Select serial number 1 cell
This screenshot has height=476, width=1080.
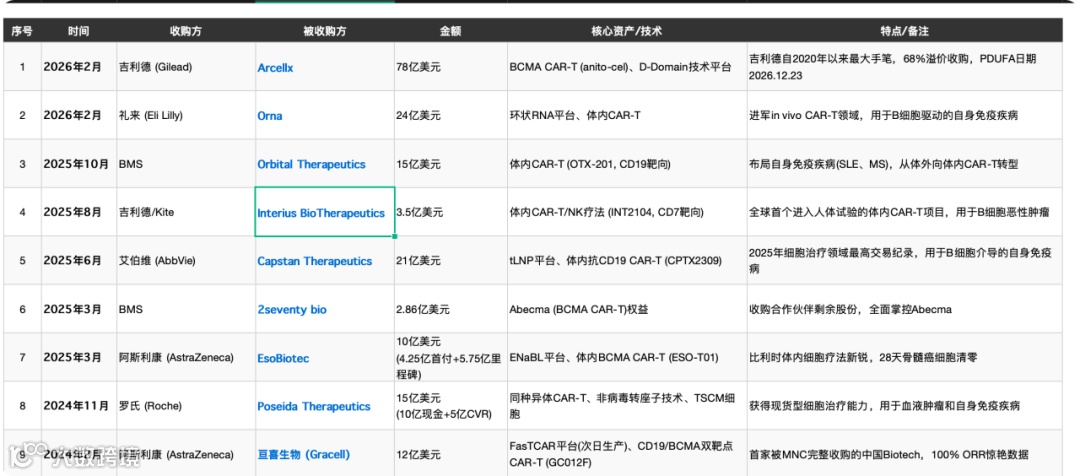(22, 67)
